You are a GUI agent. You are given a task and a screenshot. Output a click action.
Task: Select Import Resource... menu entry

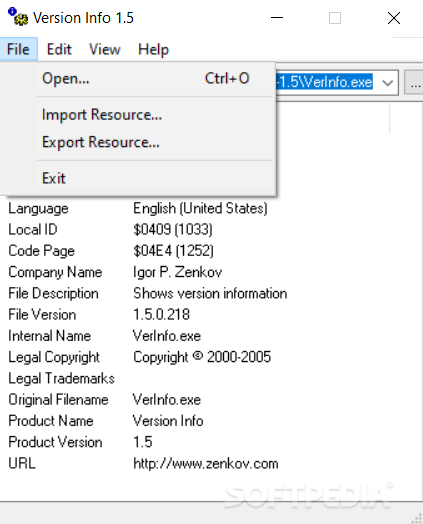138,115
